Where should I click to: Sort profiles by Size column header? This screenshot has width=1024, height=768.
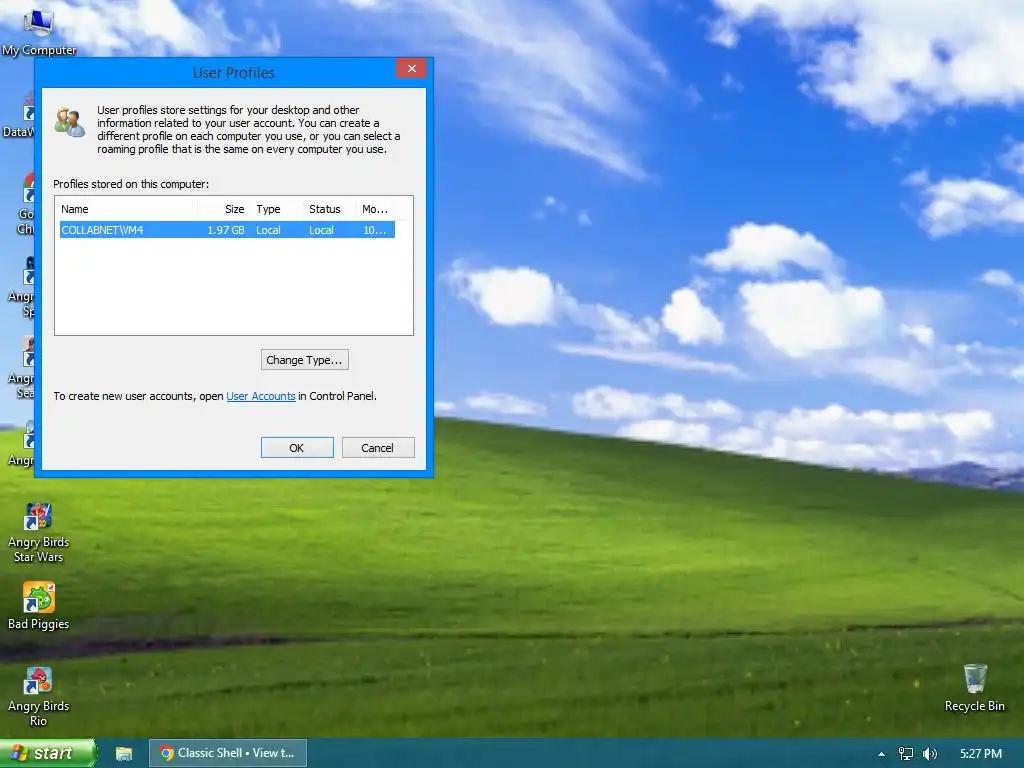point(224,209)
